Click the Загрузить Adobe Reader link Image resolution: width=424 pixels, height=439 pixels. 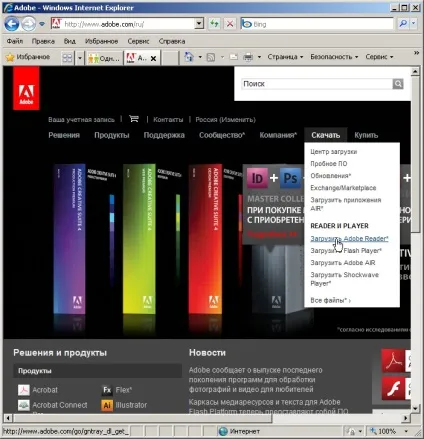click(x=349, y=239)
